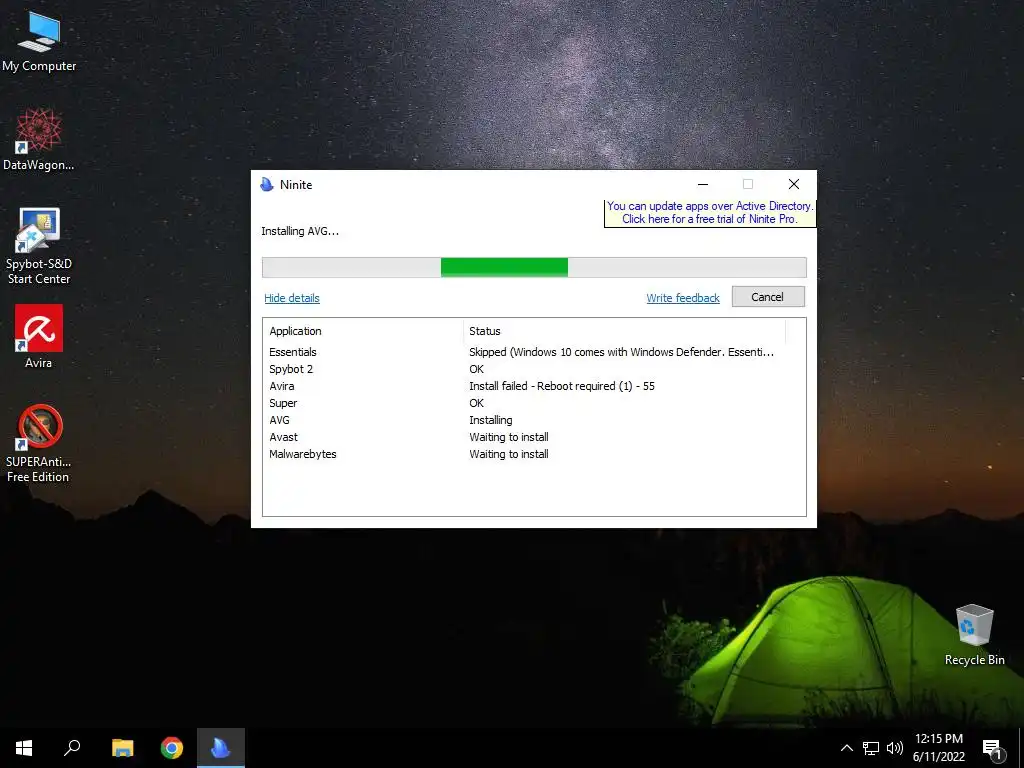Click the green installation progress bar

(534, 267)
